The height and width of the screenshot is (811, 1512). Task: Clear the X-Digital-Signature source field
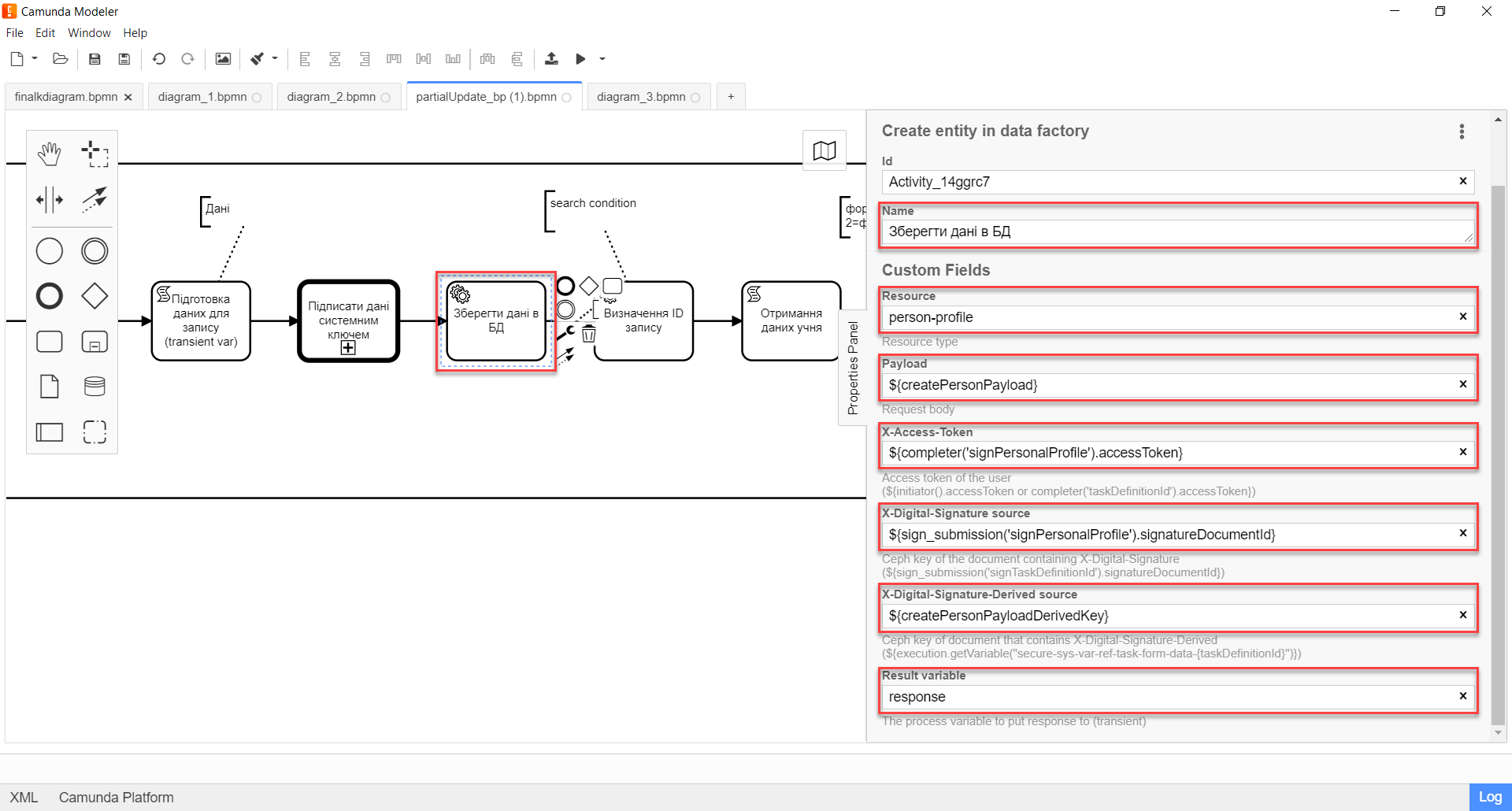(x=1462, y=533)
